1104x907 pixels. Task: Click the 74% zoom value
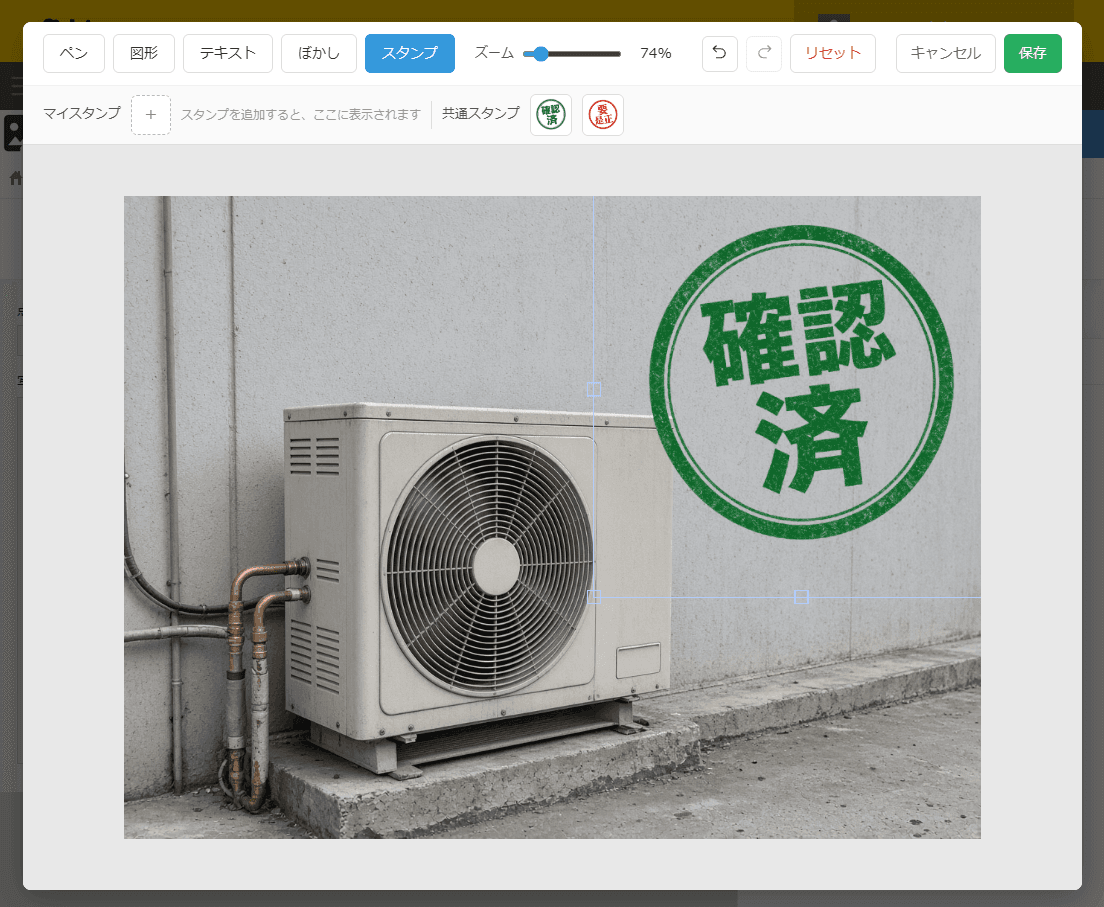tap(656, 54)
